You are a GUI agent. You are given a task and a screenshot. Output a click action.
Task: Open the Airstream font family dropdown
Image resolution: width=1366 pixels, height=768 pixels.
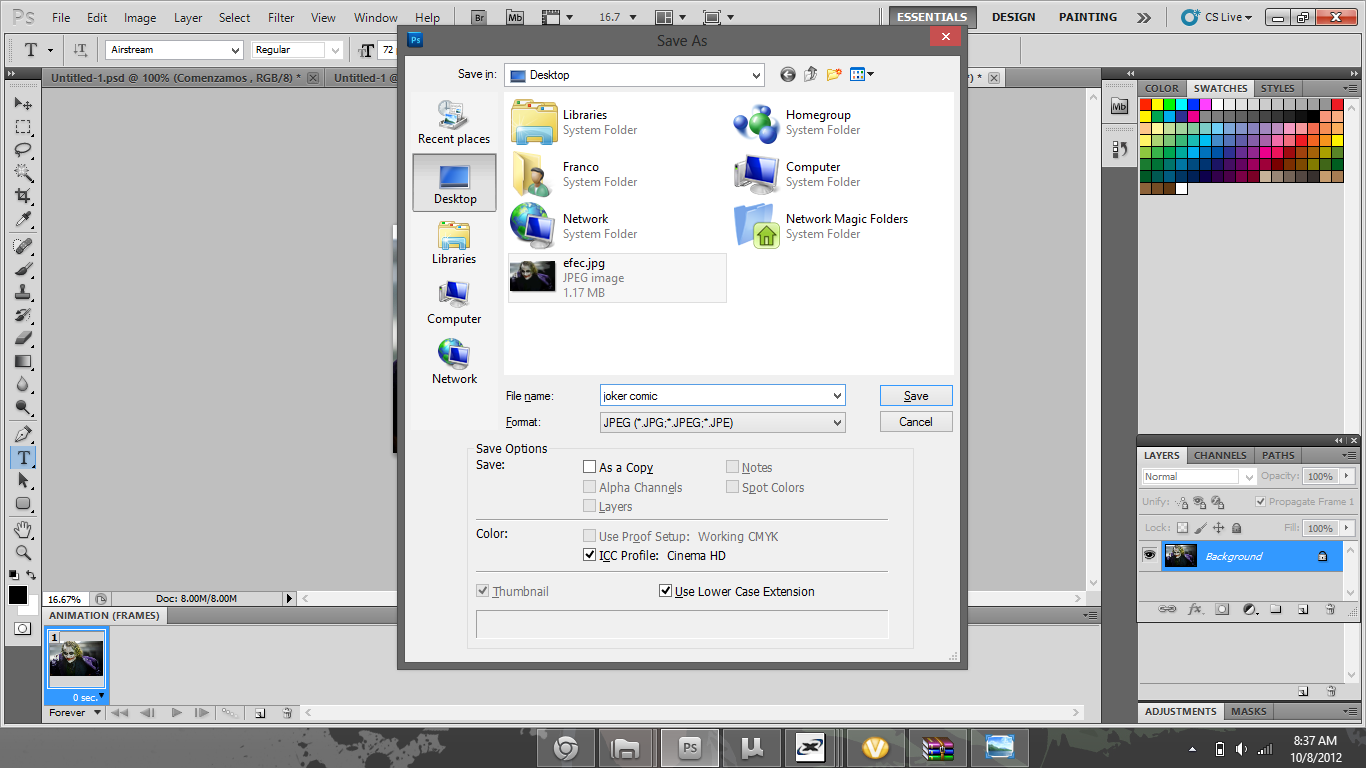[x=174, y=50]
